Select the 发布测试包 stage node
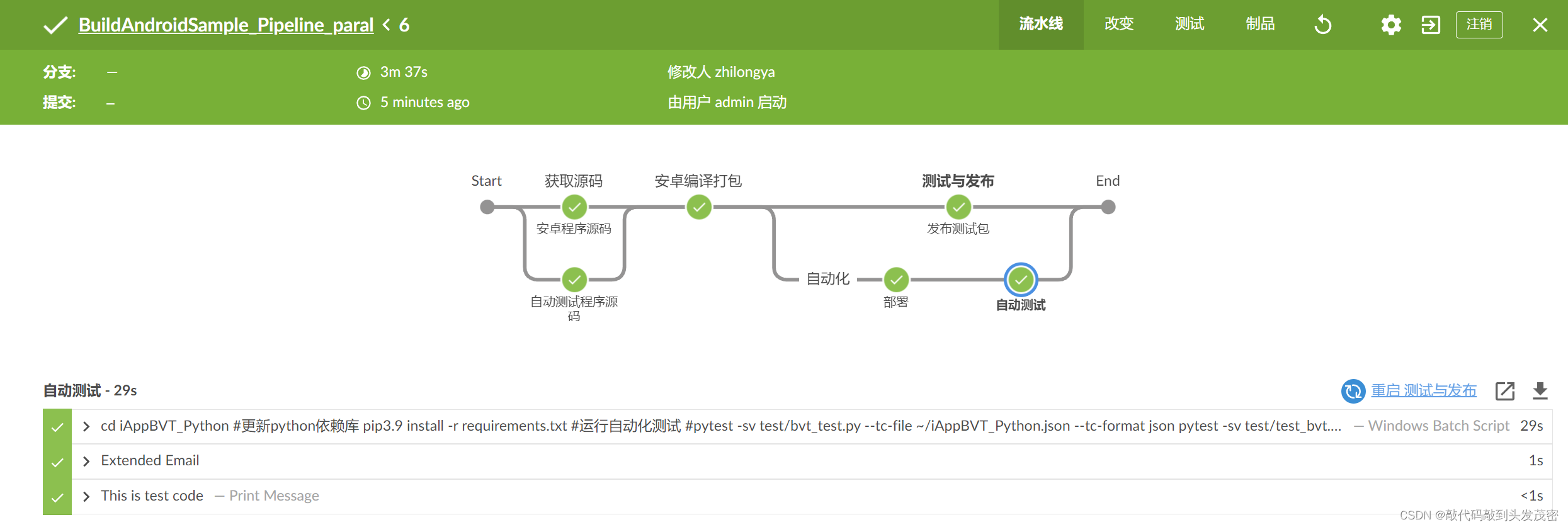This screenshot has width=1568, height=527. coord(958,207)
